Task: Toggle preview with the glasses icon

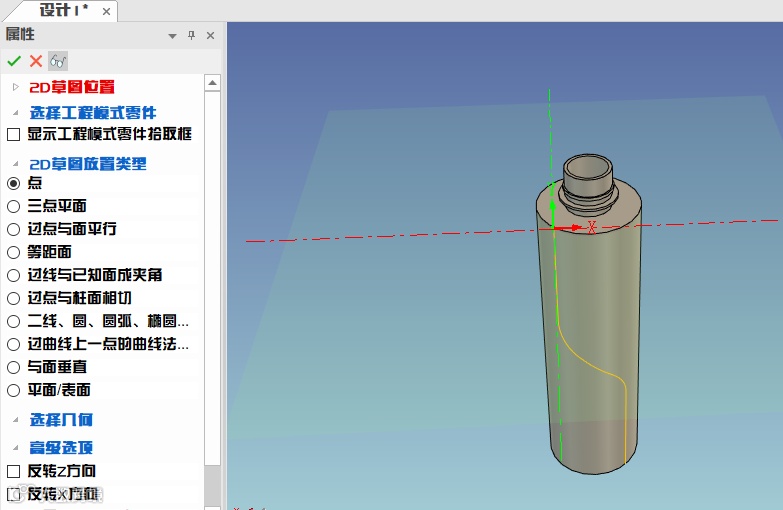Action: 58,61
